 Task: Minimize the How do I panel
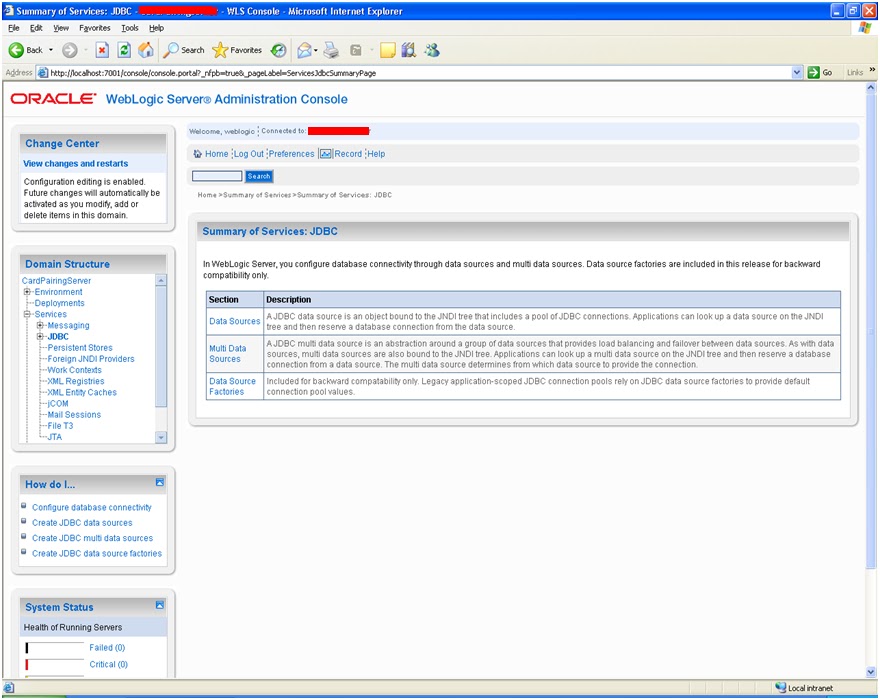160,482
